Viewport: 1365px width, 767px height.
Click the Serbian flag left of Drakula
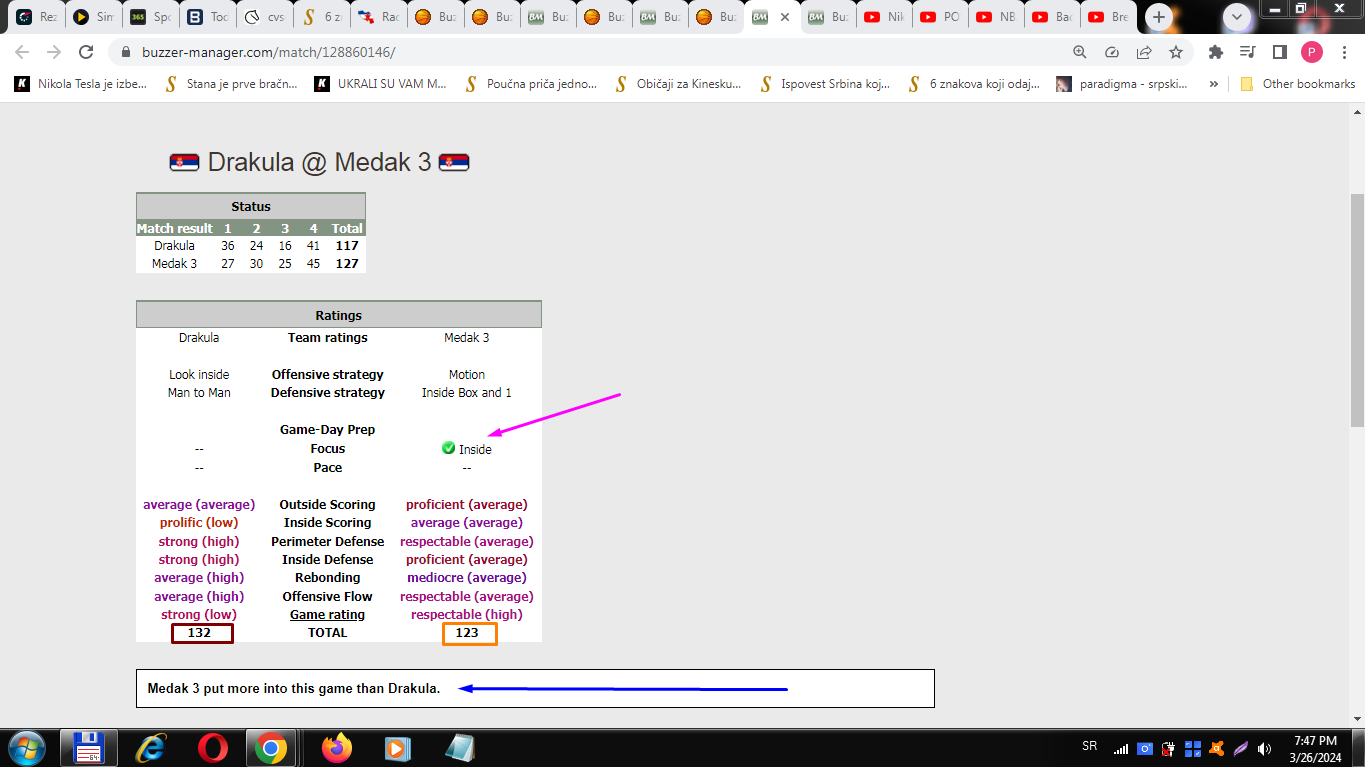184,162
